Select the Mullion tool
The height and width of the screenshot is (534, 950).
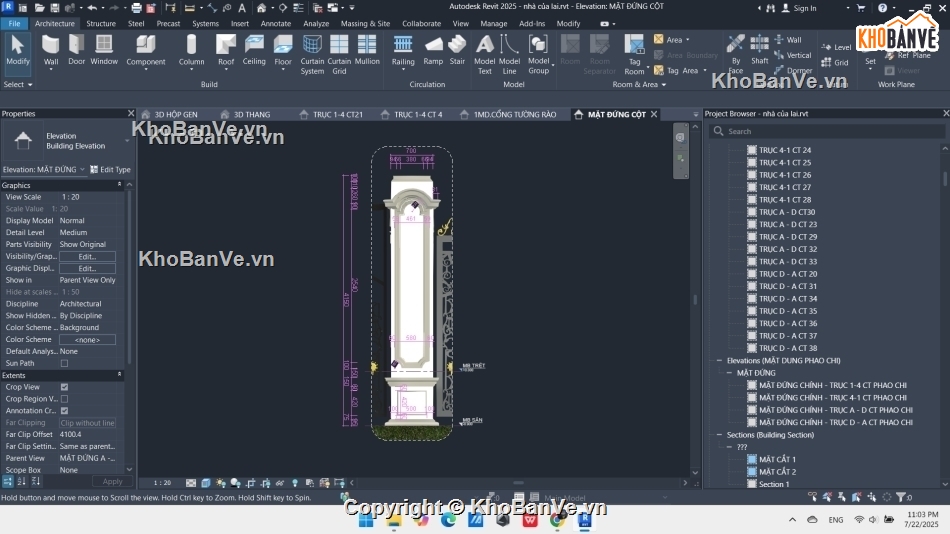[x=367, y=50]
